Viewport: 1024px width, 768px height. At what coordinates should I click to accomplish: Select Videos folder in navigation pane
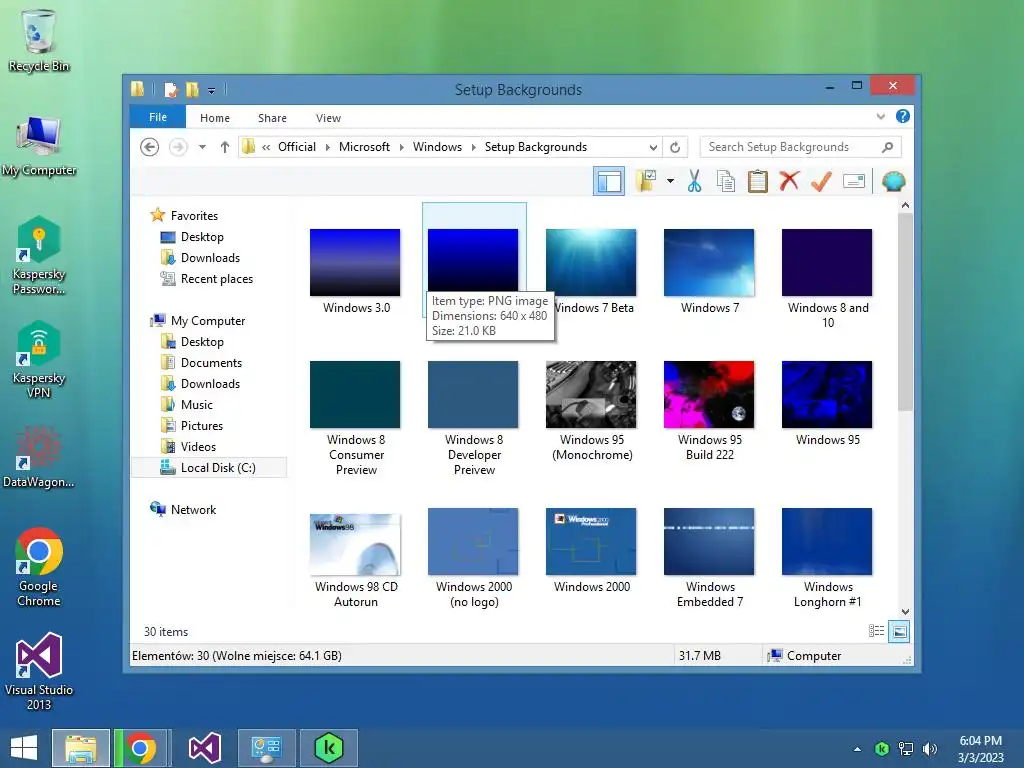pyautogui.click(x=198, y=446)
